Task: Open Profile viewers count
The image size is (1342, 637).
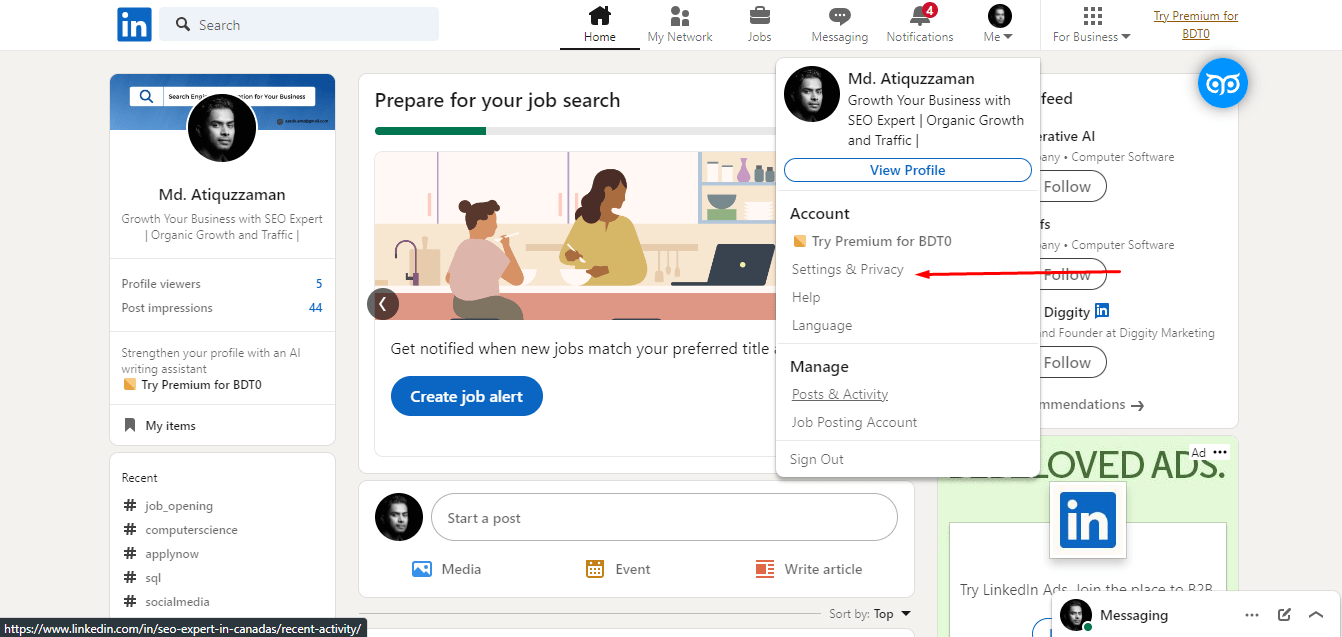Action: click(x=319, y=284)
